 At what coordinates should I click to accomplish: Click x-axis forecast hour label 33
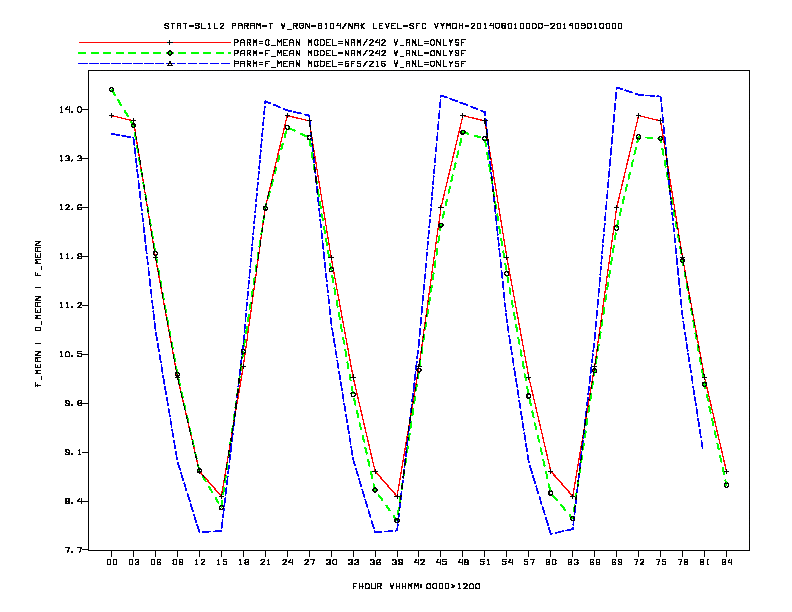pos(353,562)
